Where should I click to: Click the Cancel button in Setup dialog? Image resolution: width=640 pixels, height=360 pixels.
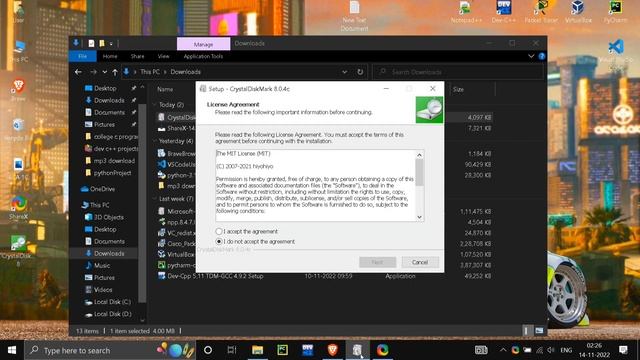(x=420, y=262)
